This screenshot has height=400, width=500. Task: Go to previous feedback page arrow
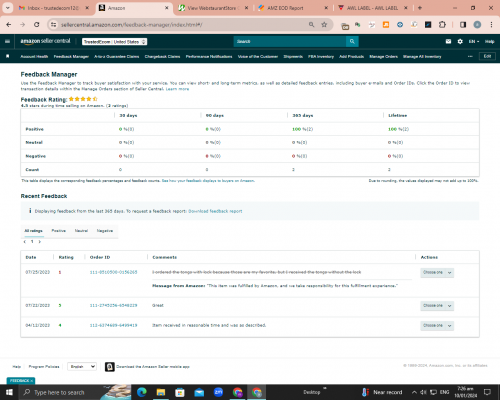tap(25, 242)
